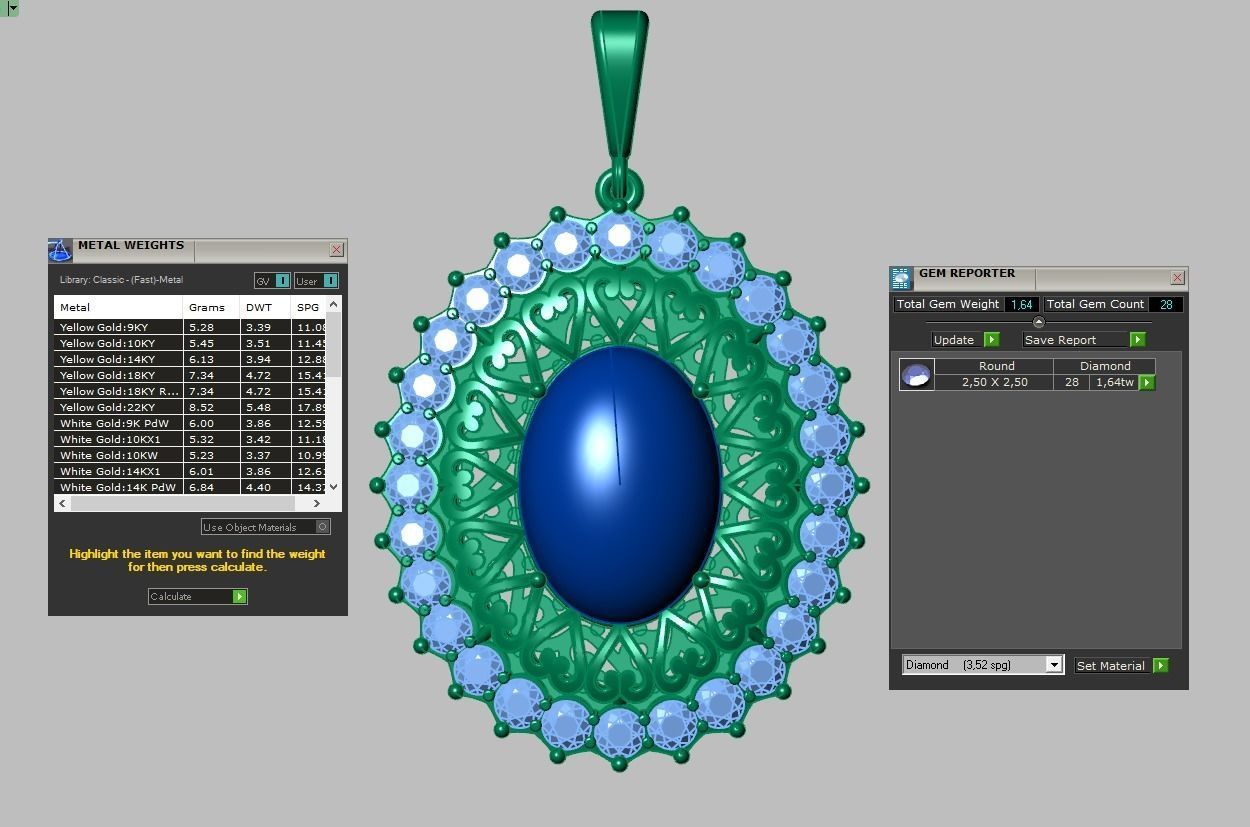Click the Calculate button
This screenshot has width=1250, height=827.
point(197,596)
